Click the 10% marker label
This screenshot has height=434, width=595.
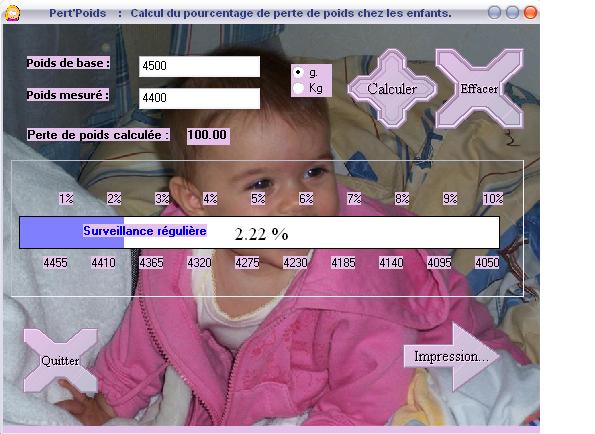pos(493,198)
